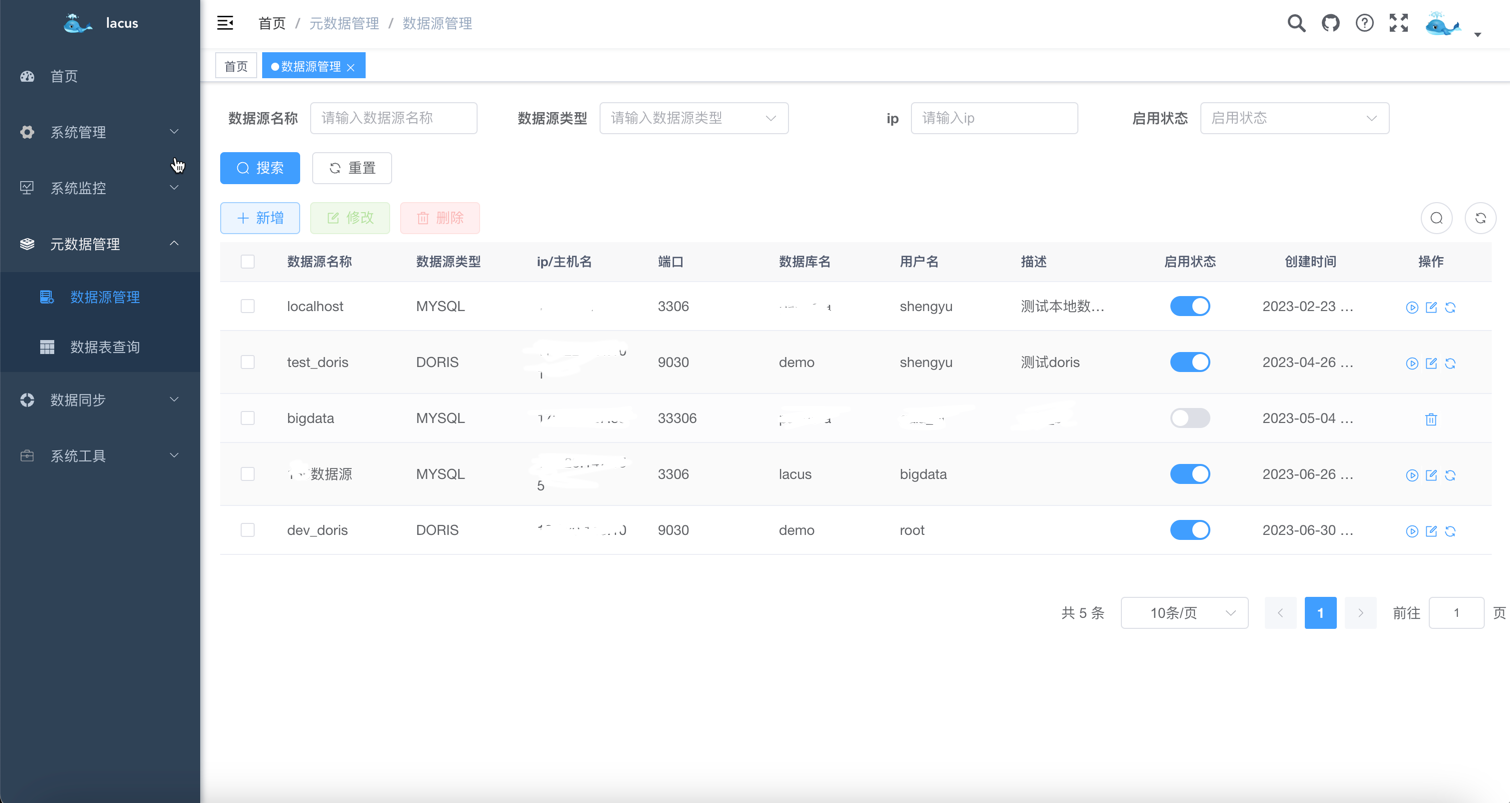Toggle fullscreen with the expand icon

(x=1398, y=23)
